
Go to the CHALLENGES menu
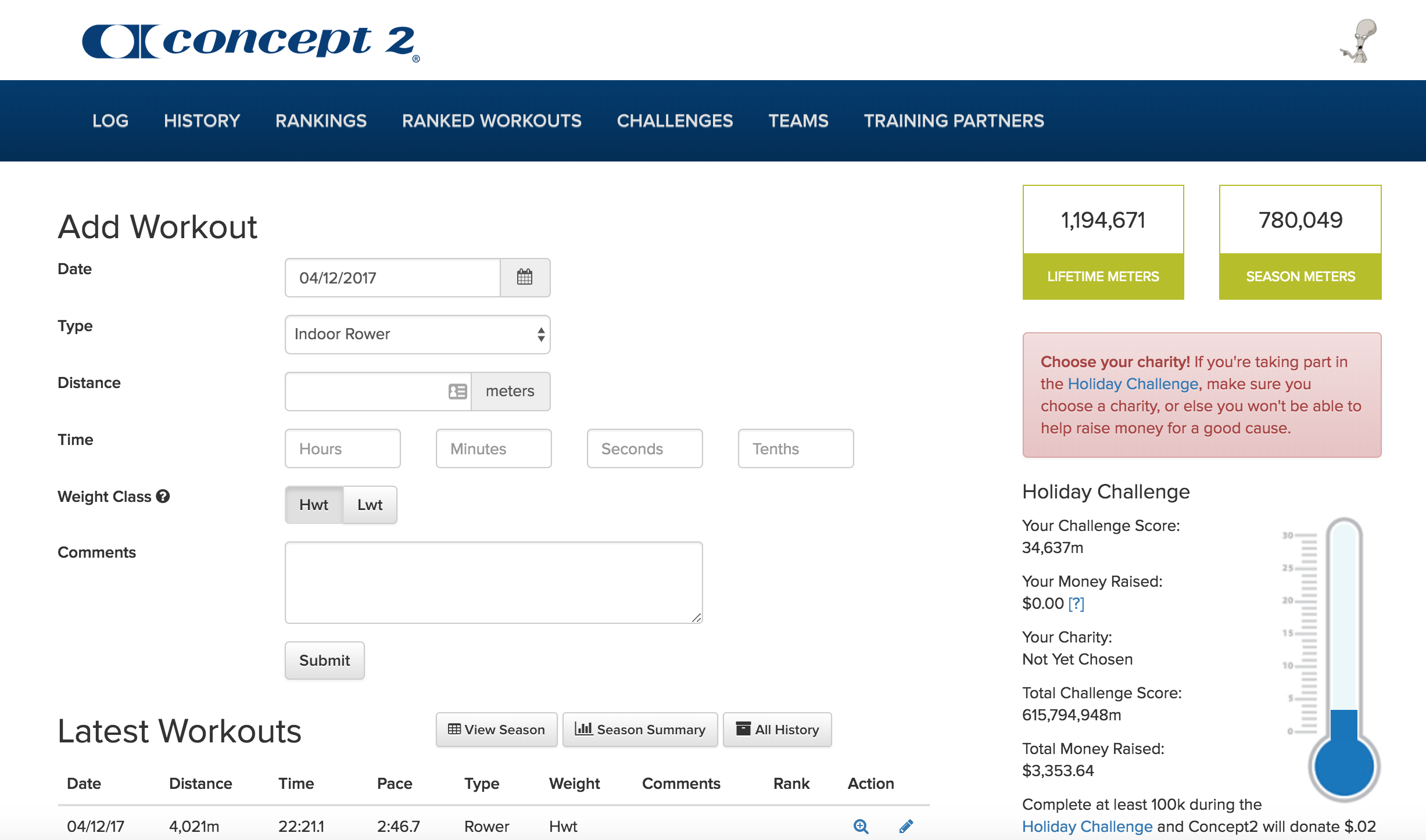pyautogui.click(x=675, y=121)
